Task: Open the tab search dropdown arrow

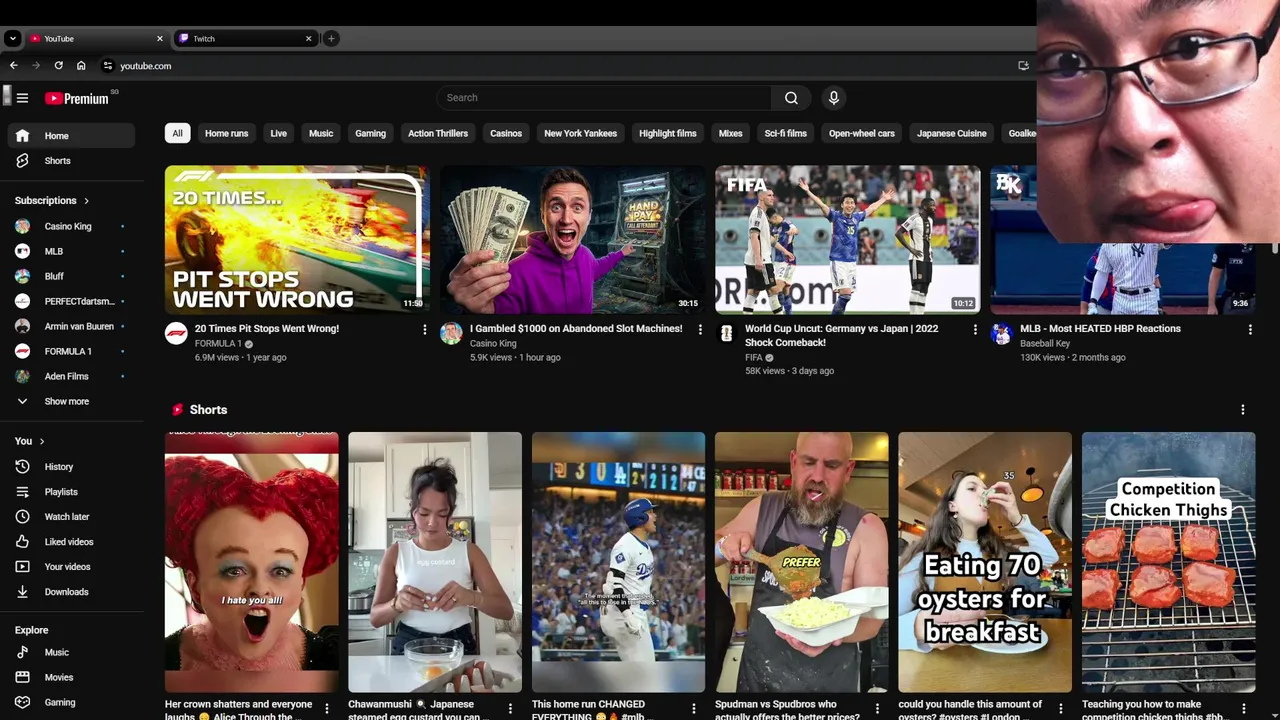Action: (x=12, y=39)
